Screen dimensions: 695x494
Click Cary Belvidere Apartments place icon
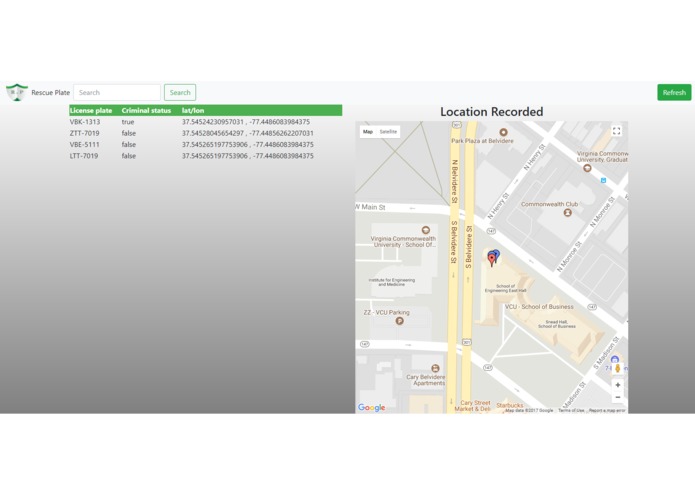(435, 368)
